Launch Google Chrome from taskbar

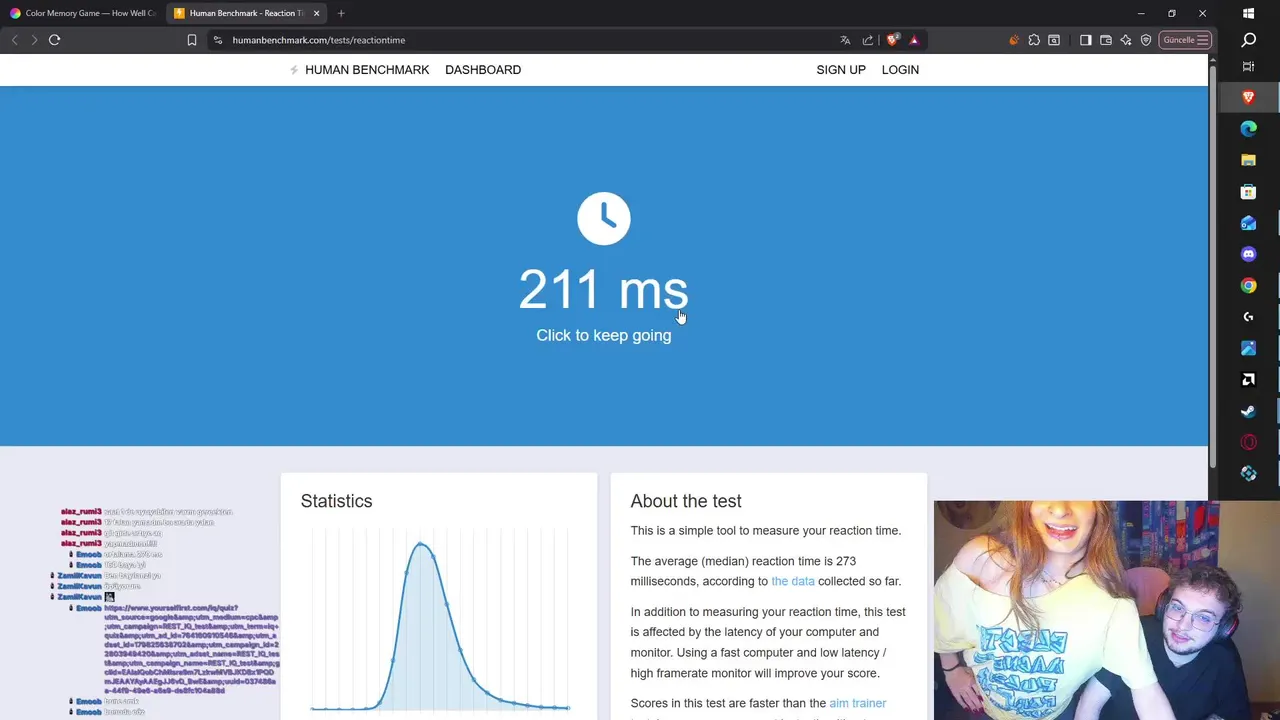[x=1248, y=286]
